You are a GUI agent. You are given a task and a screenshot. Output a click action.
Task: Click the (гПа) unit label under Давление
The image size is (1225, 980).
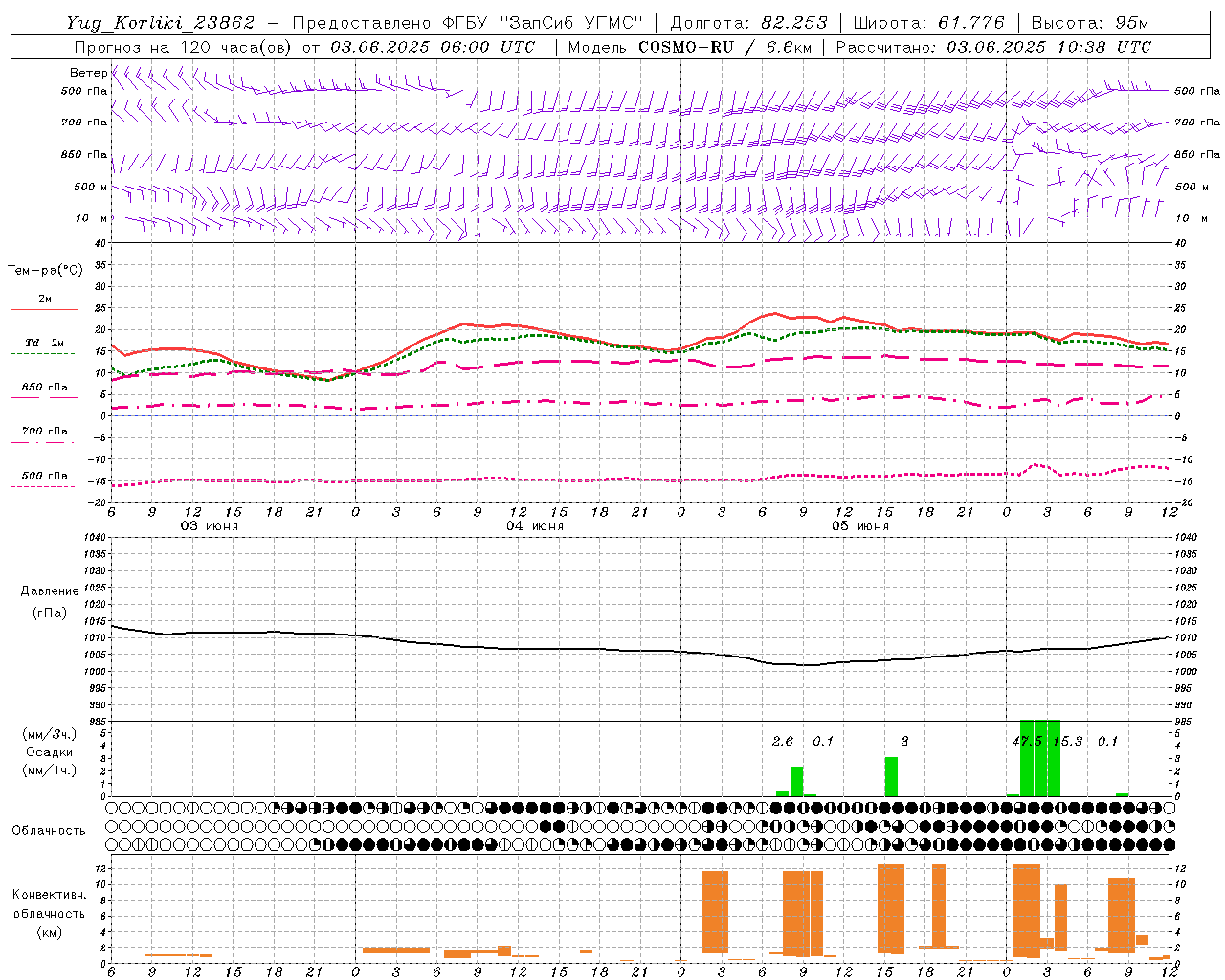[x=50, y=613]
